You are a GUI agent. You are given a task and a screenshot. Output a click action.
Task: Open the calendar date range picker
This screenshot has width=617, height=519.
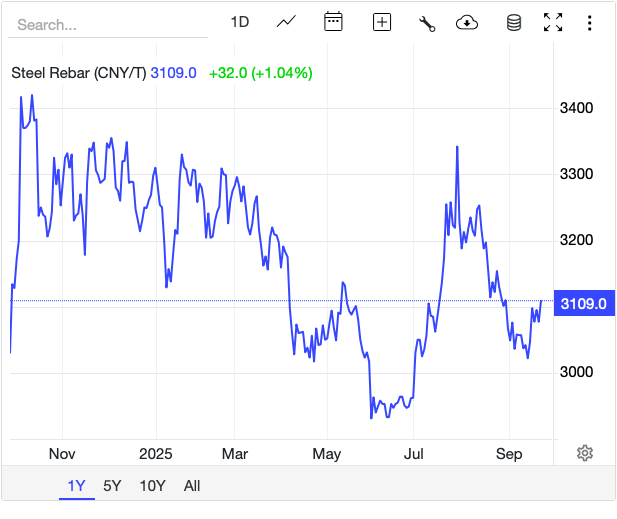pyautogui.click(x=334, y=22)
